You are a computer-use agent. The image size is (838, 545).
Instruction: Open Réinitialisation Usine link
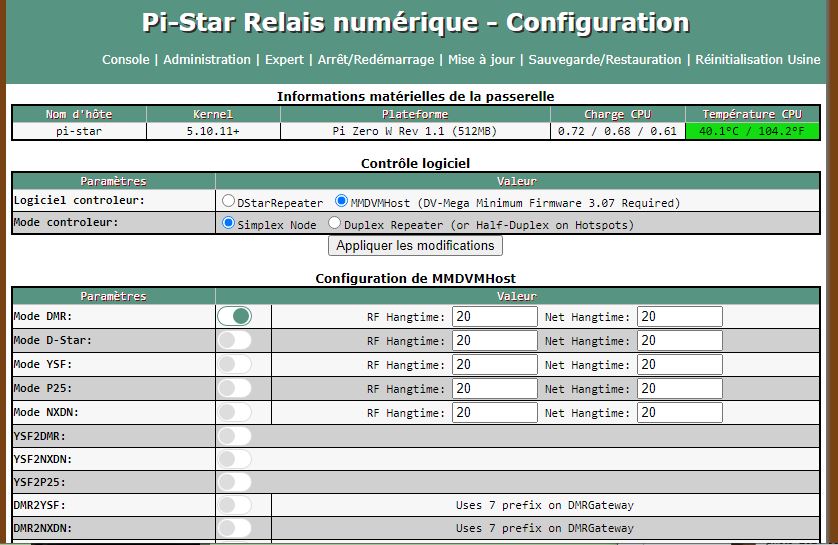click(x=758, y=59)
